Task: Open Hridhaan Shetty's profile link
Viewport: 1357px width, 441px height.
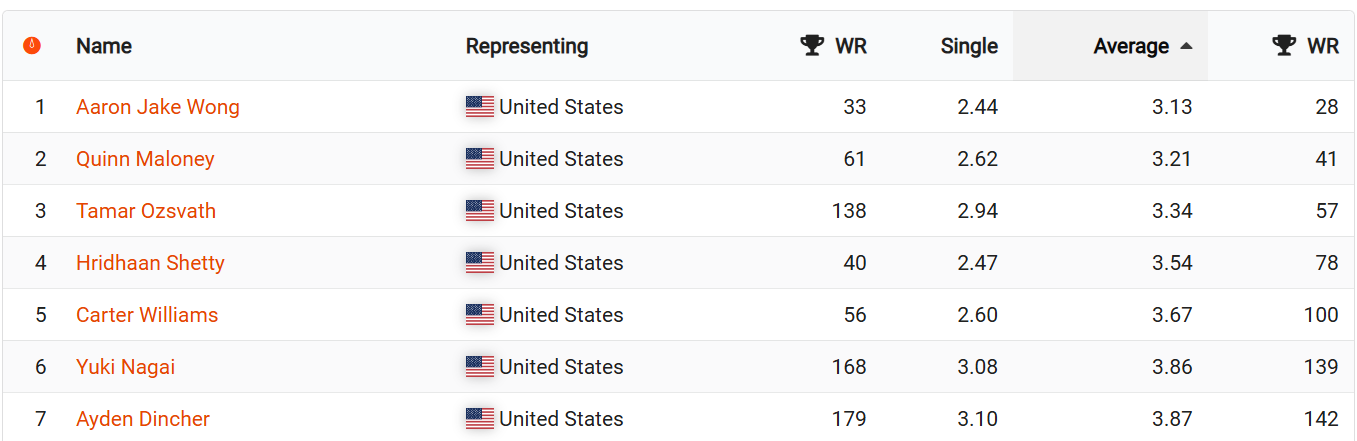Action: click(150, 263)
